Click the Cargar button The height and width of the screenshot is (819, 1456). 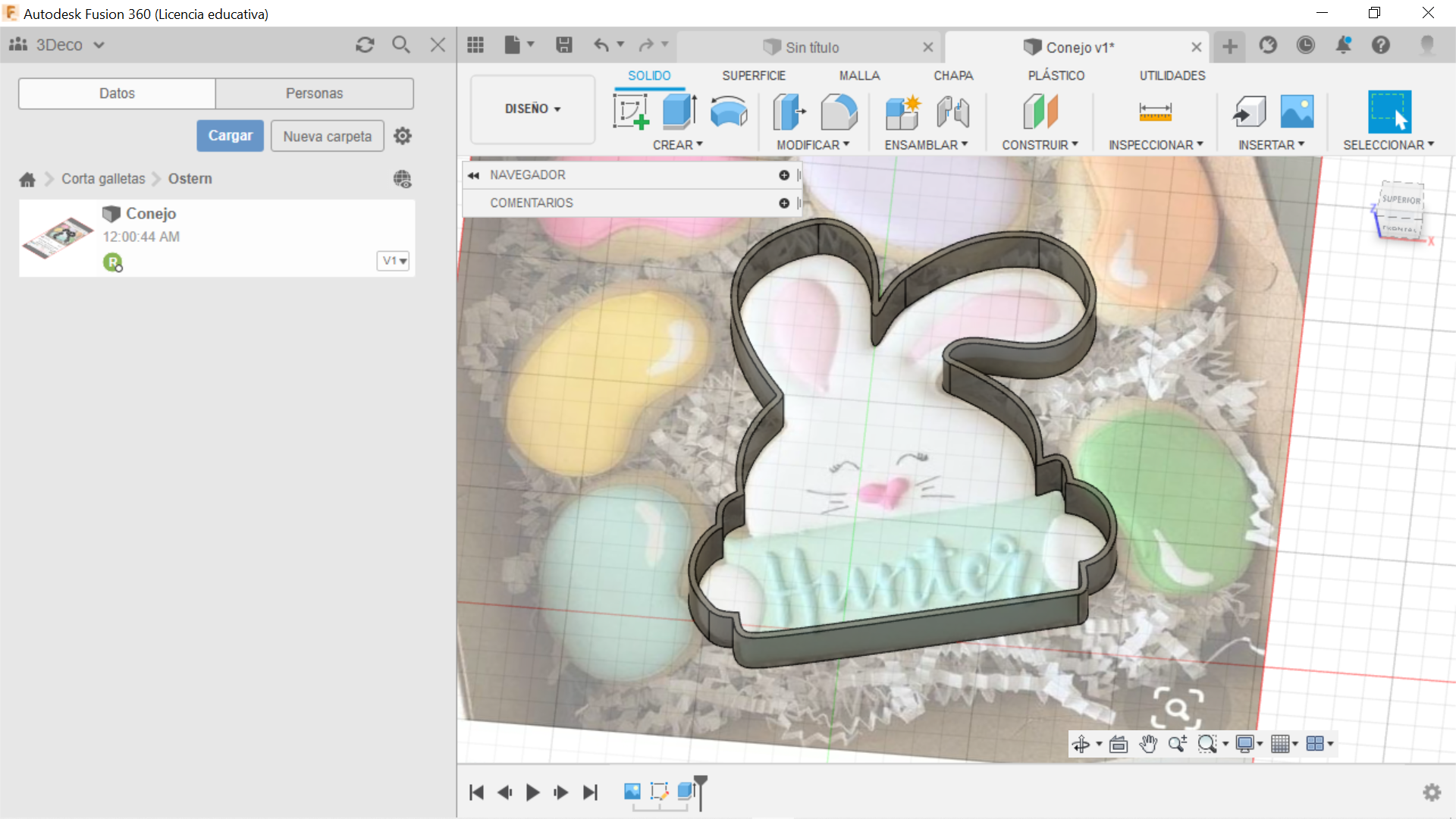(x=230, y=136)
